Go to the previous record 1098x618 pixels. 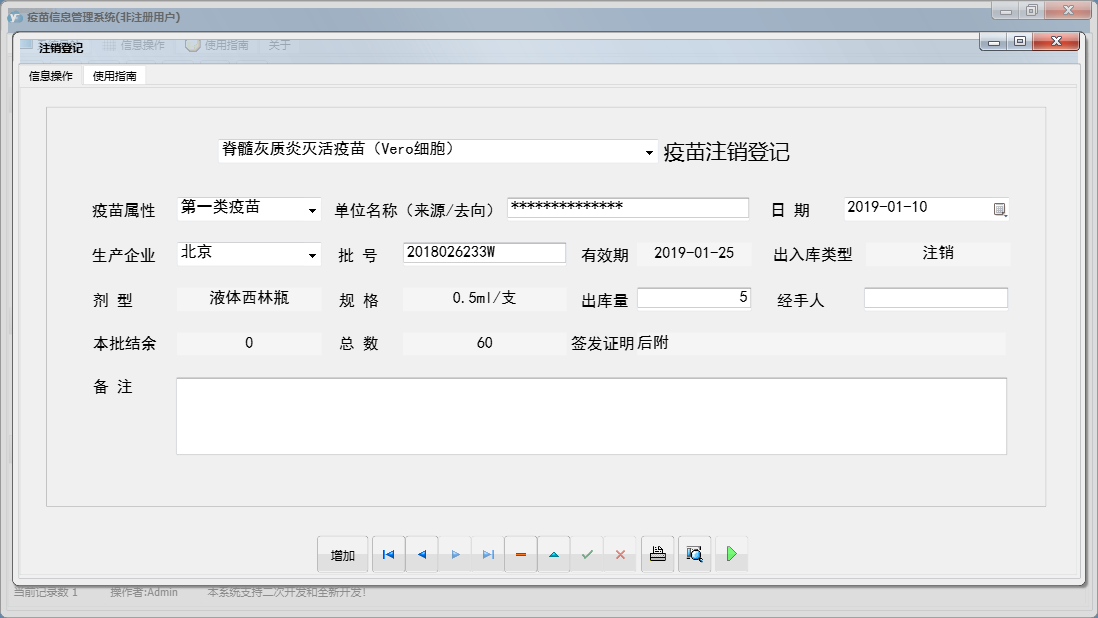[421, 553]
